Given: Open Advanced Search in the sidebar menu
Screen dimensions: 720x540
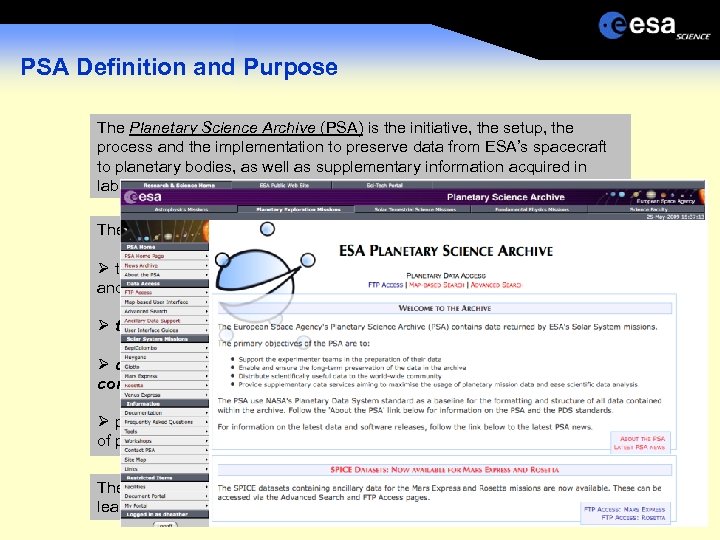Looking at the screenshot, I should point(165,311).
